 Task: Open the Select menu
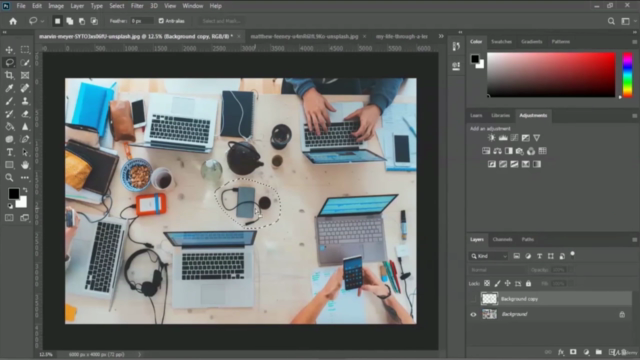tap(116, 6)
